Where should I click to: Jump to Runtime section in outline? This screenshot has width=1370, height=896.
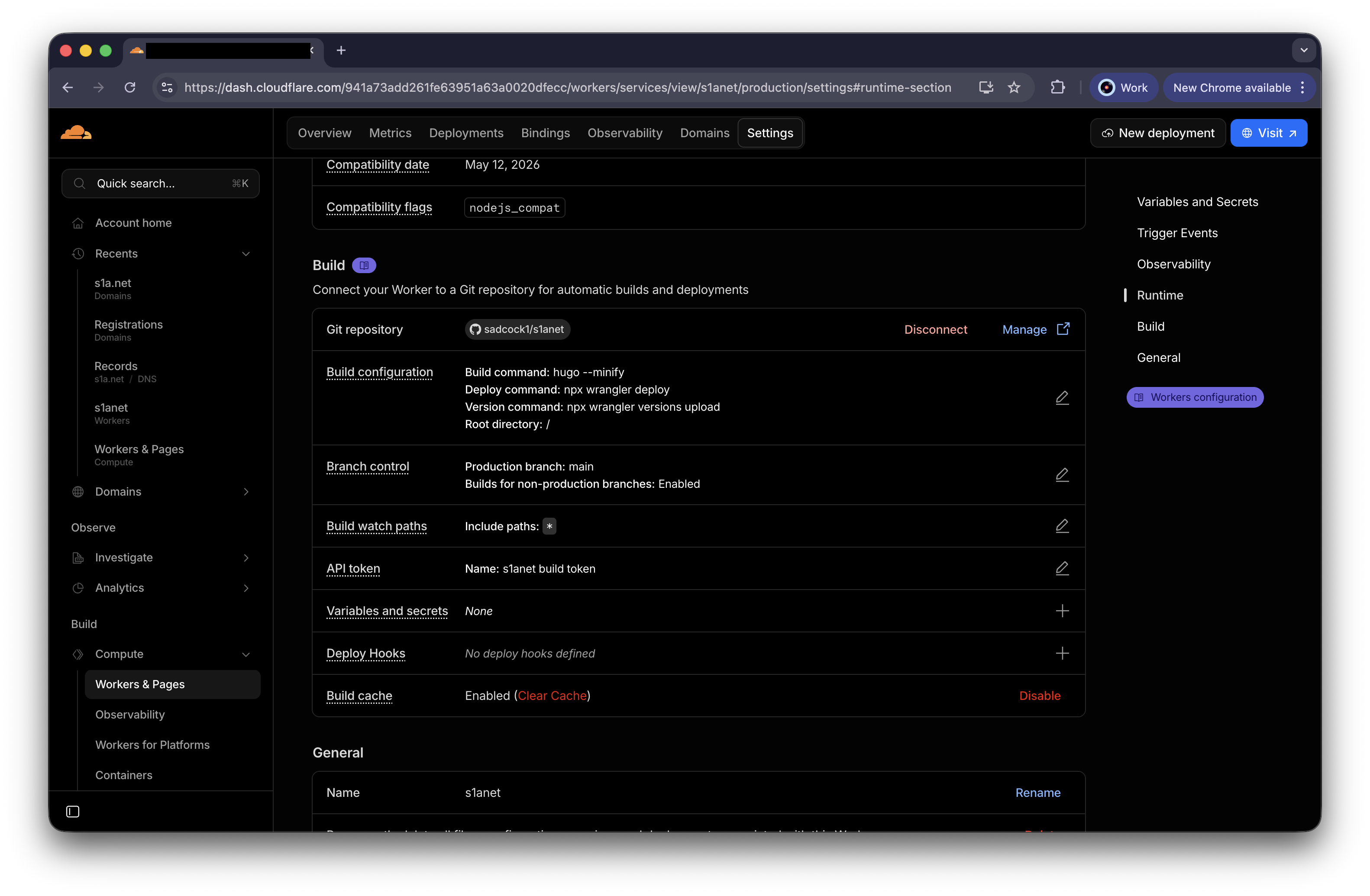1160,295
